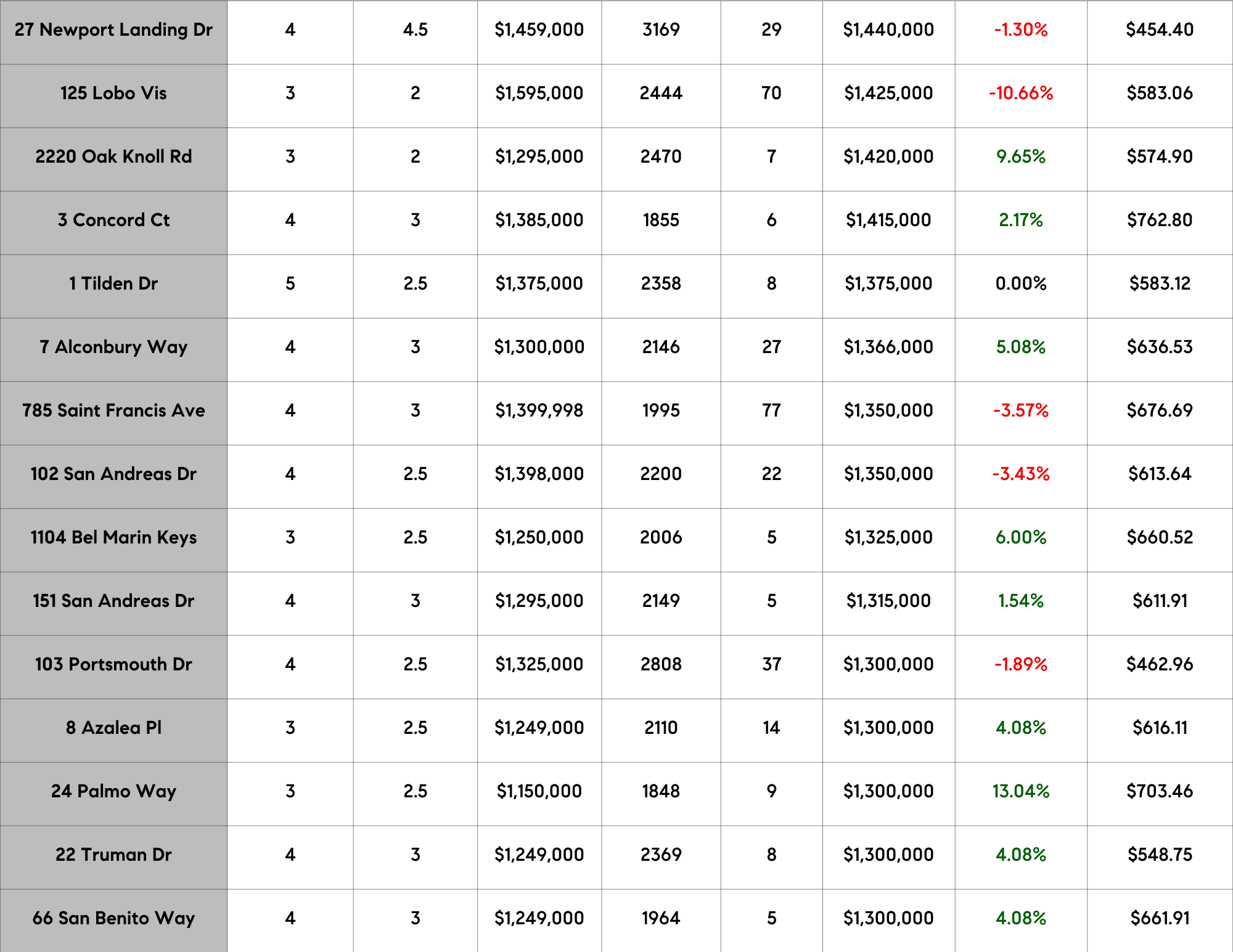
Task: Click the -10.66% price change value
Action: pyautogui.click(x=1020, y=93)
